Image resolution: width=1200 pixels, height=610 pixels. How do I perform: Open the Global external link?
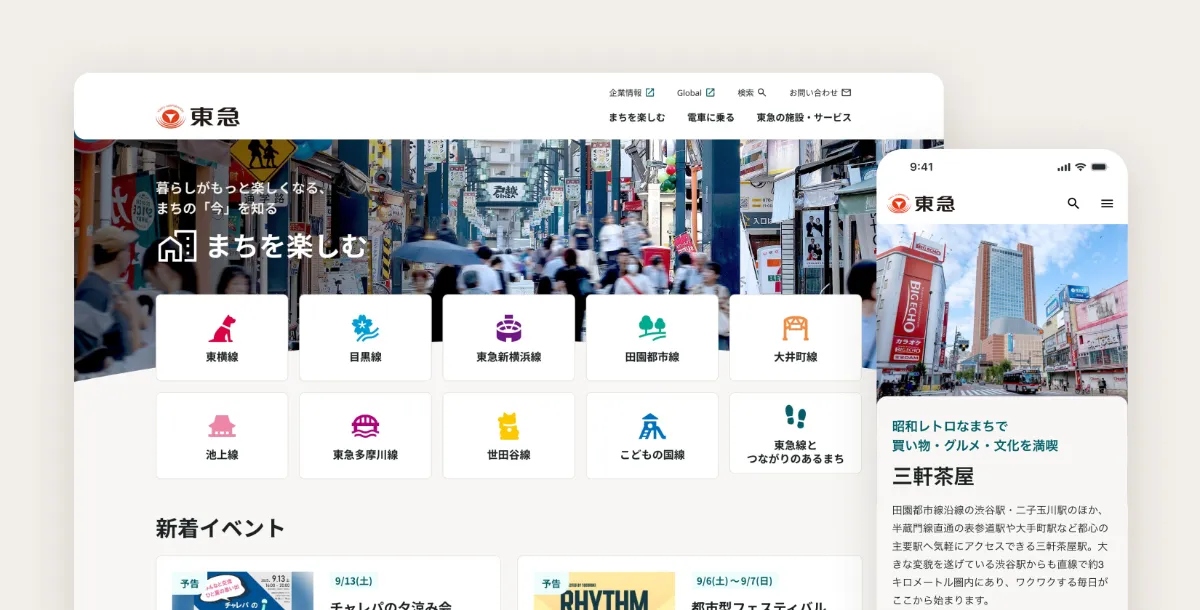pos(696,93)
